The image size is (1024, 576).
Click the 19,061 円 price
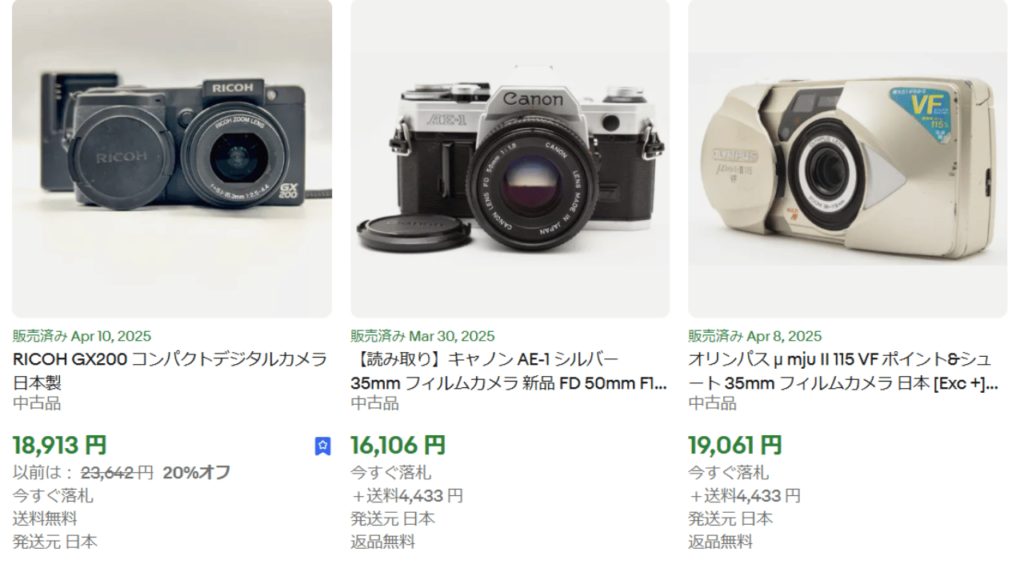click(x=735, y=445)
